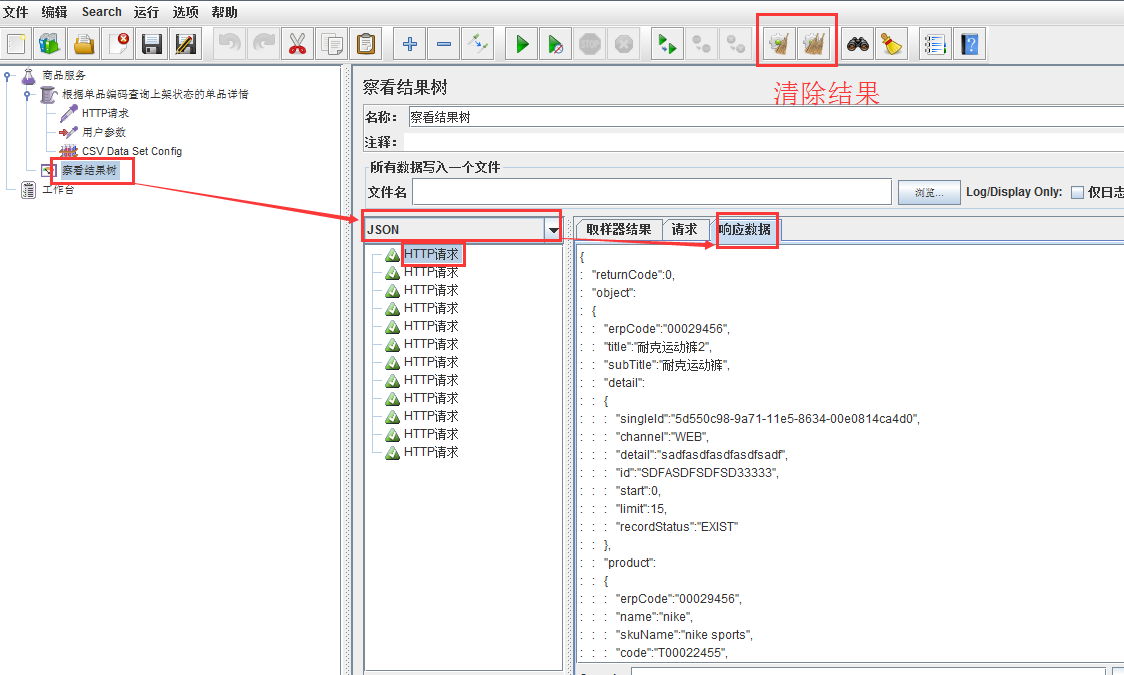
Task: Select the first HTTP请求 result entry
Action: [431, 255]
